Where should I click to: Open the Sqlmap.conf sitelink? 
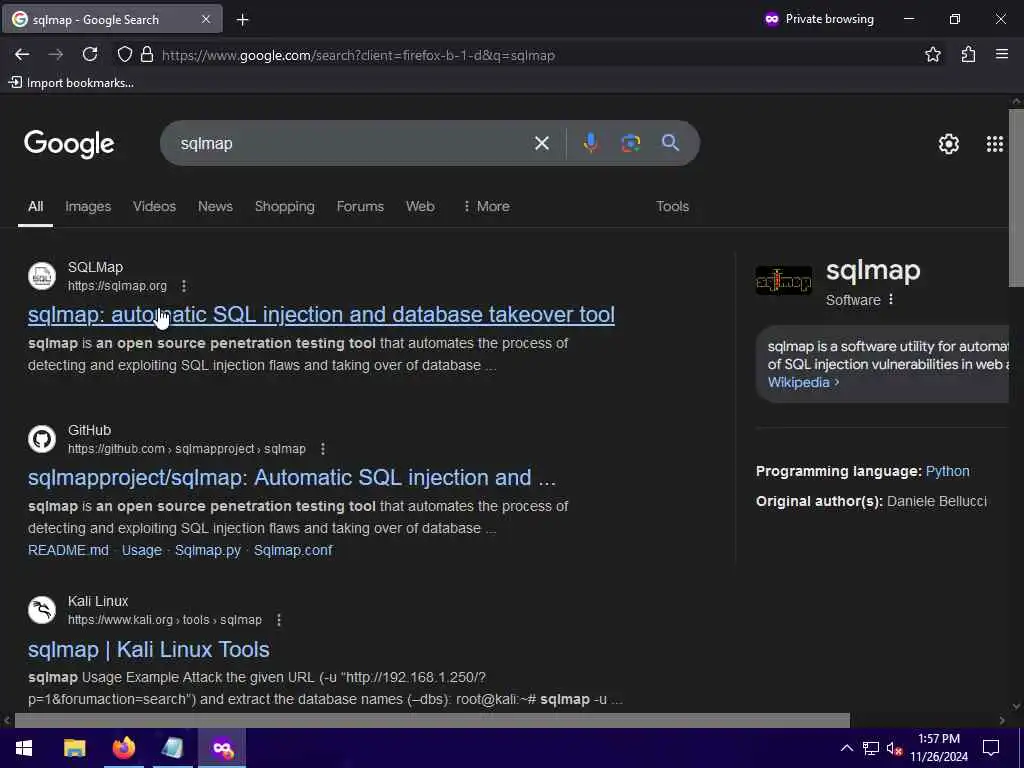293,551
